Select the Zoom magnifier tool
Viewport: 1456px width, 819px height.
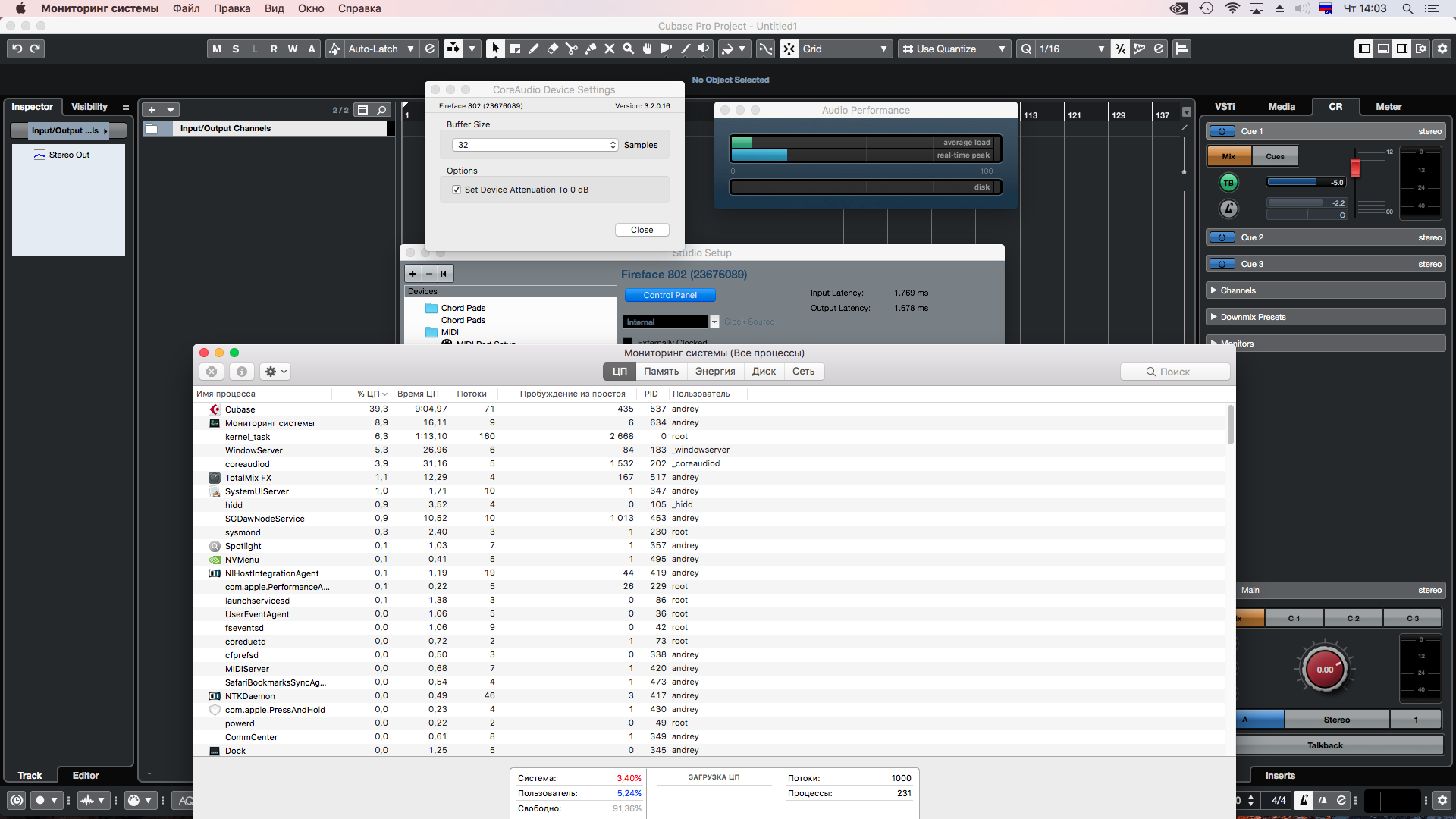629,49
